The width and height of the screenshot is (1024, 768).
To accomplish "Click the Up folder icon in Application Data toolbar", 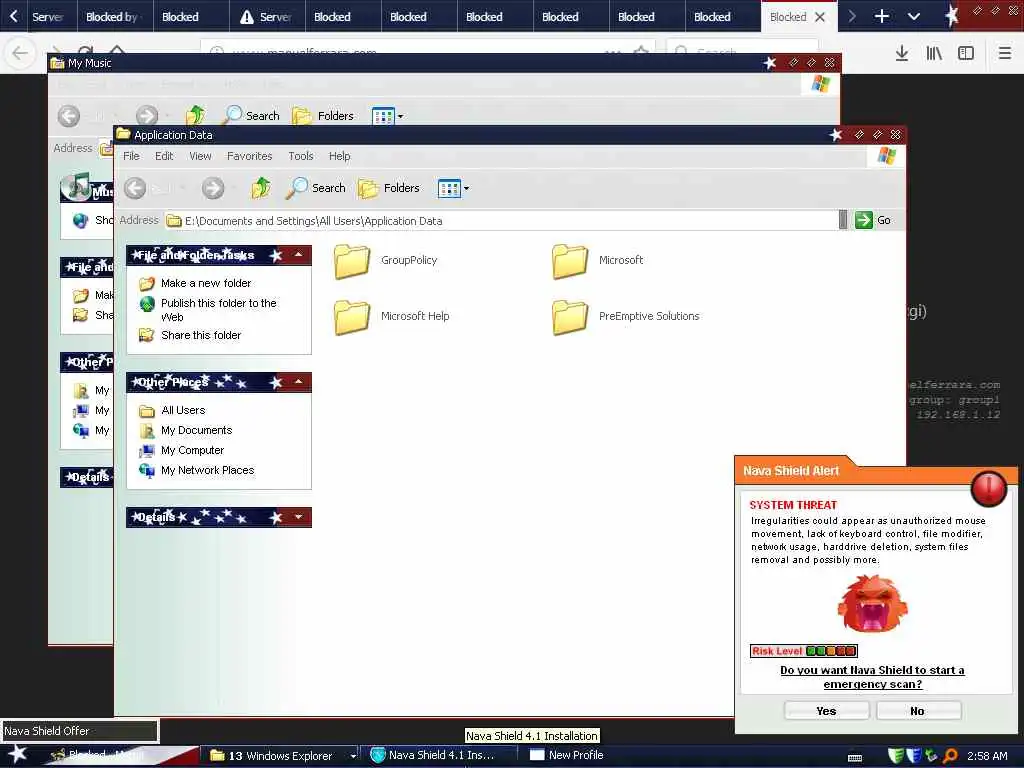I will click(261, 188).
